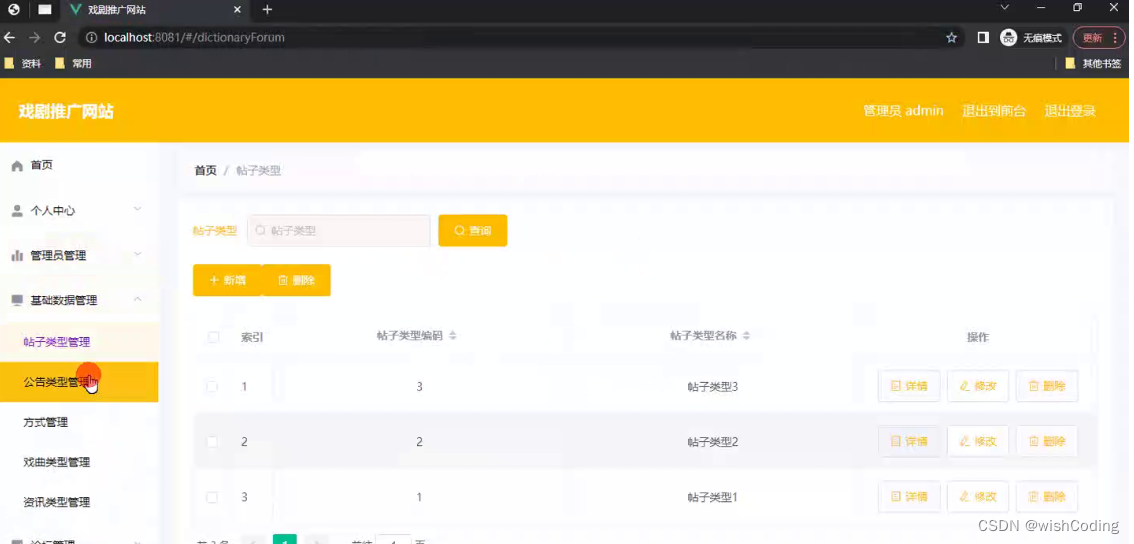Image resolution: width=1134 pixels, height=544 pixels.
Task: Click 删除 for 帖子类型2
Action: [1047, 441]
